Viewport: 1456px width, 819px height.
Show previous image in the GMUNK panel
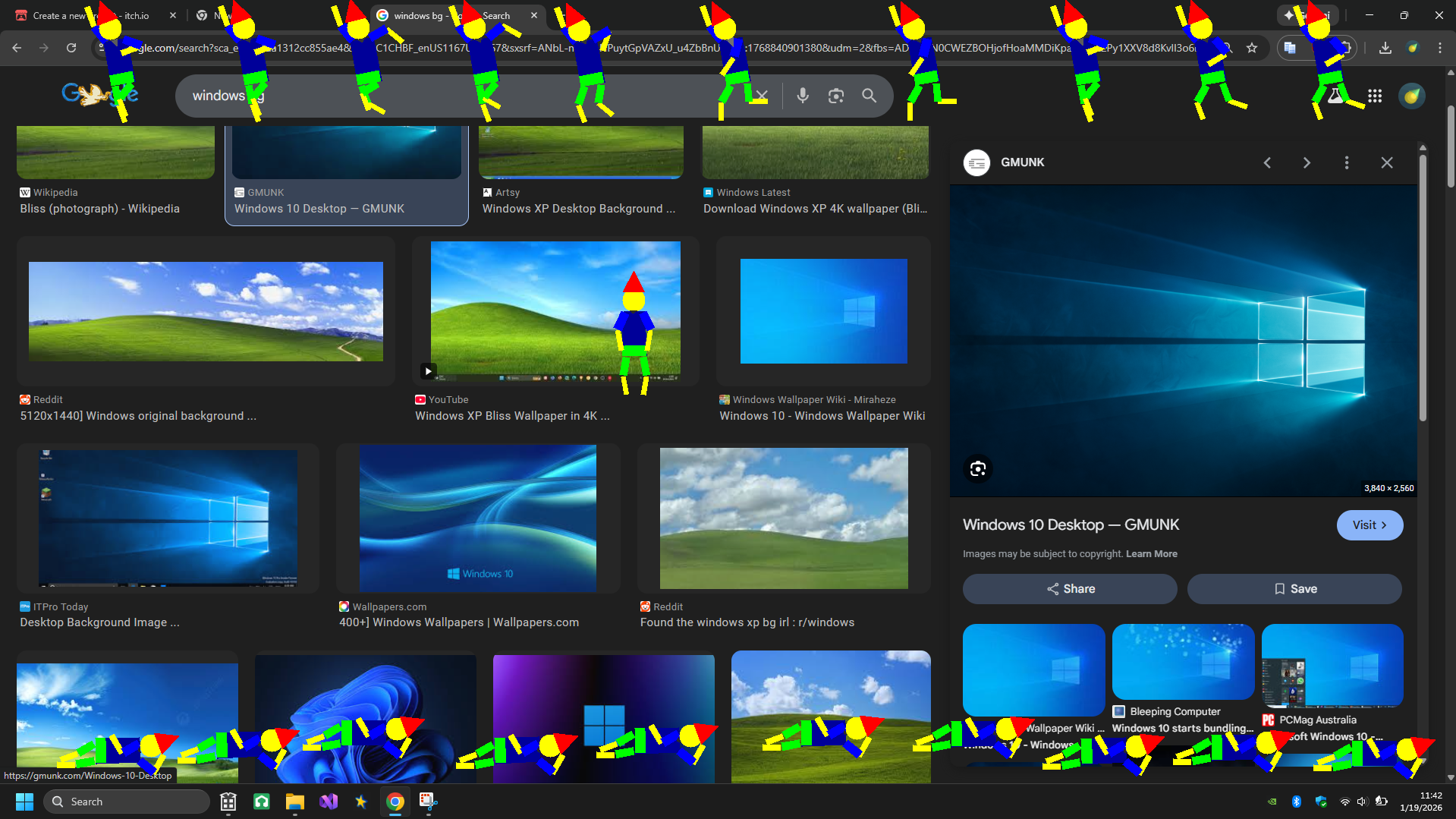tap(1267, 162)
